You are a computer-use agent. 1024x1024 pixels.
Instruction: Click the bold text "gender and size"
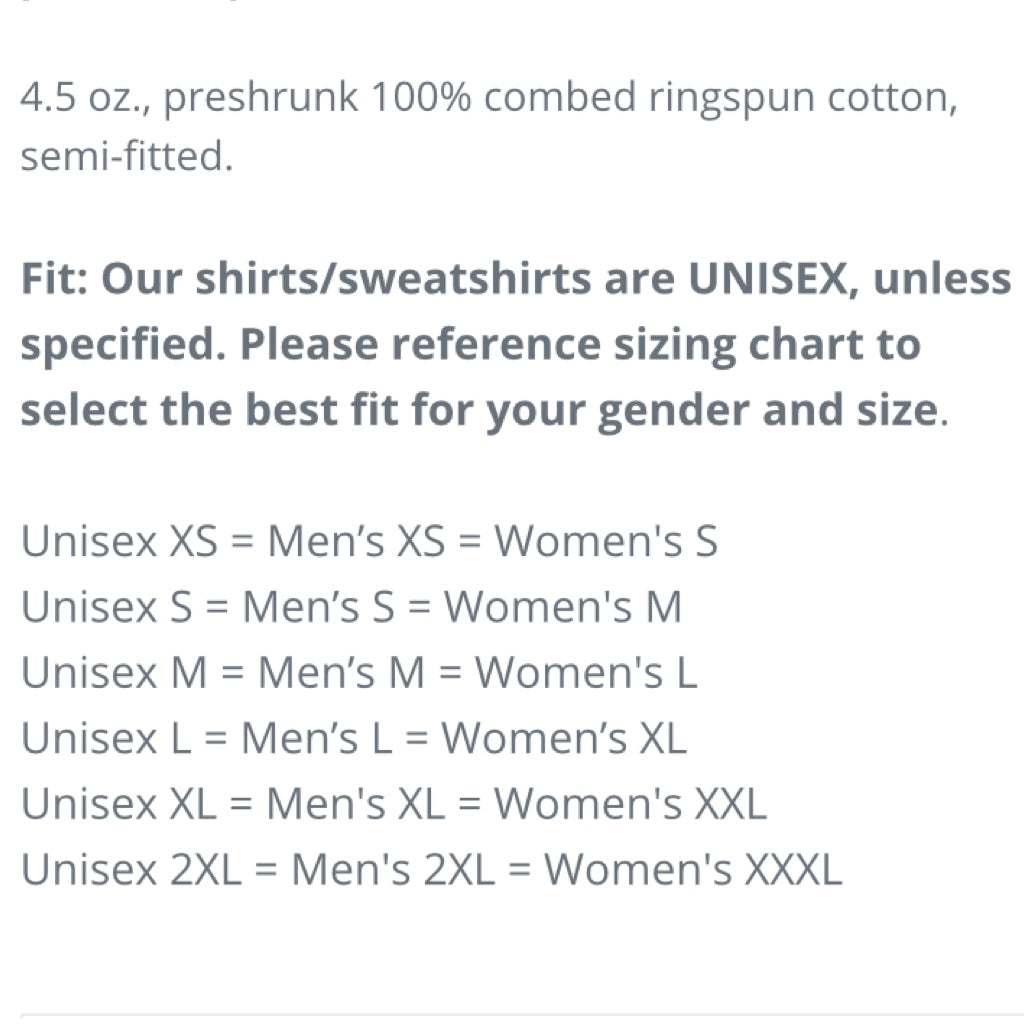(x=768, y=411)
